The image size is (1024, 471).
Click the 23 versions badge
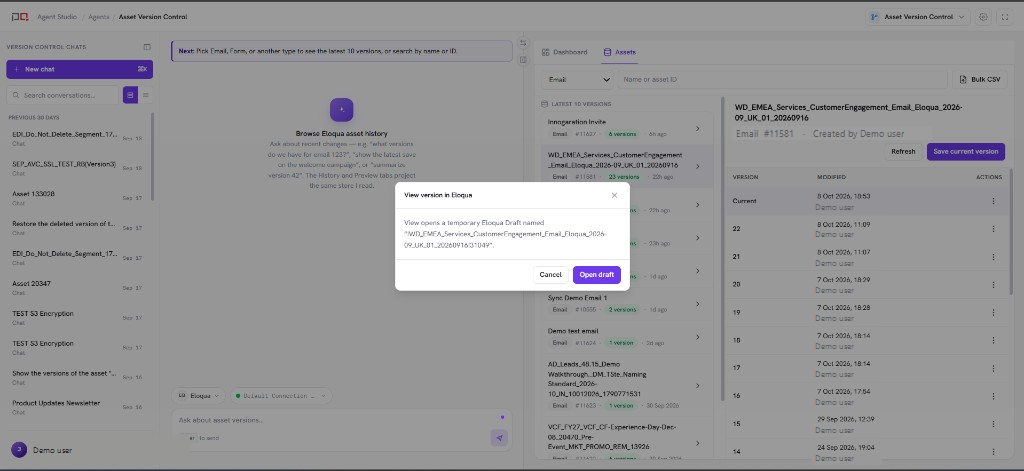click(623, 177)
